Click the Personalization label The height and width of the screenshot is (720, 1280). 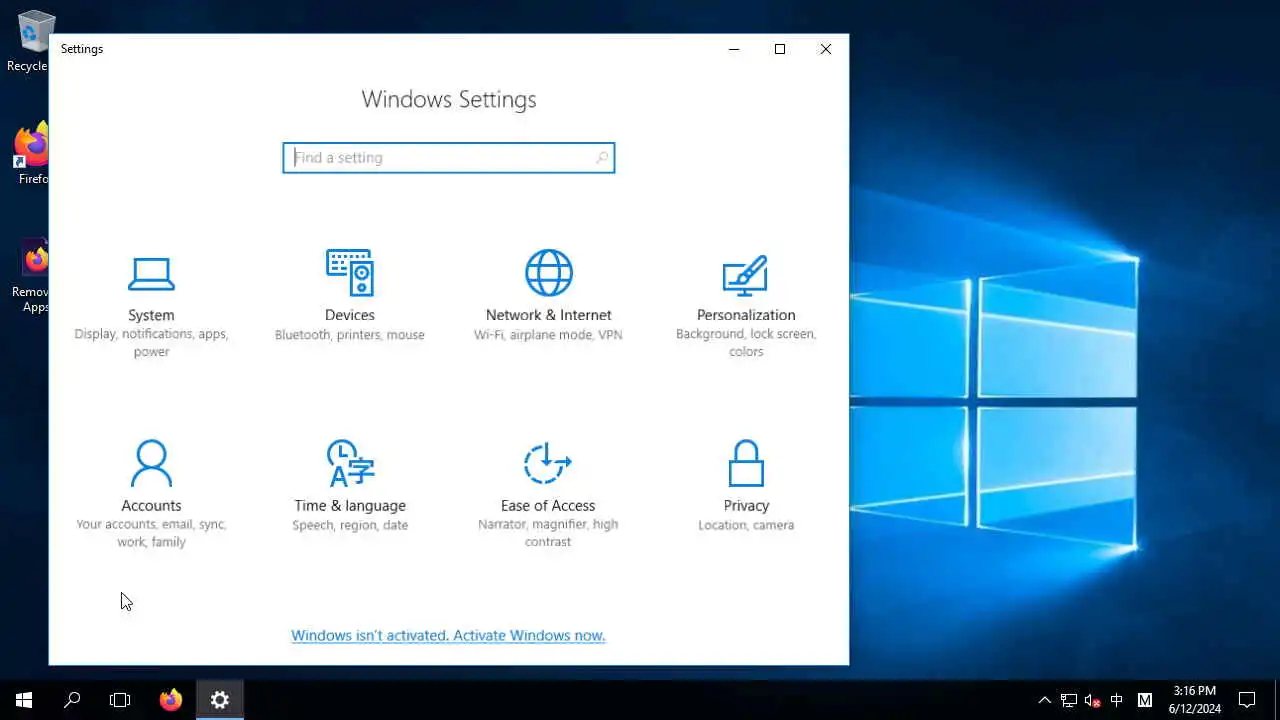tap(746, 315)
